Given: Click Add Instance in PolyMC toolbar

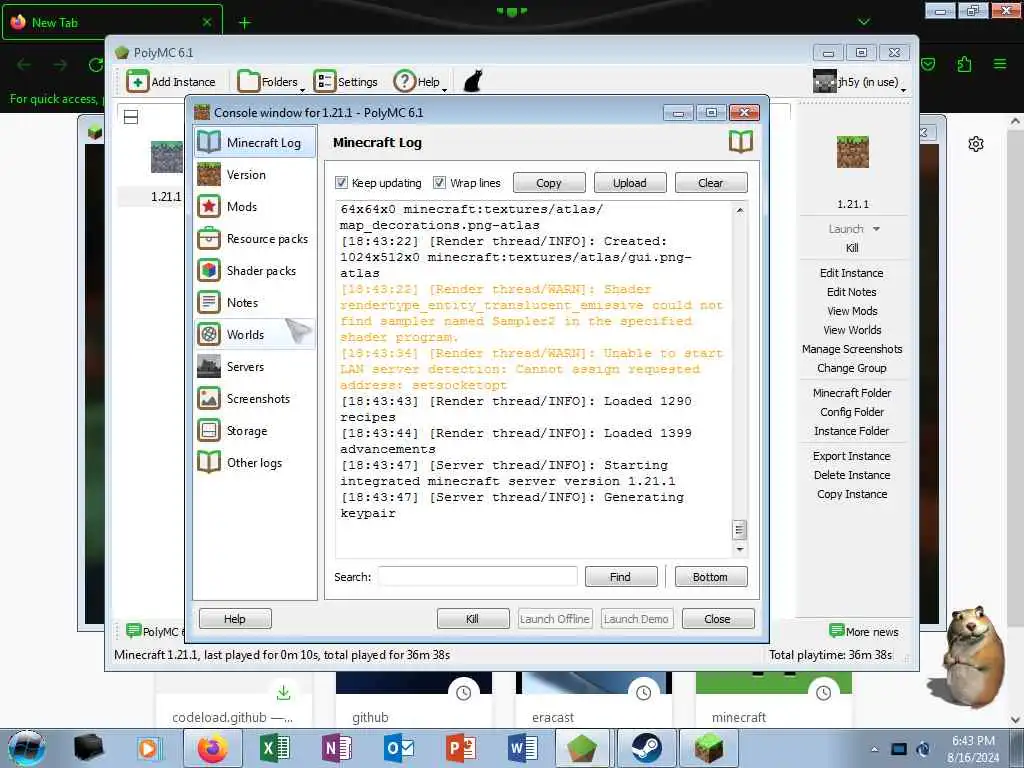Looking at the screenshot, I should (x=171, y=82).
